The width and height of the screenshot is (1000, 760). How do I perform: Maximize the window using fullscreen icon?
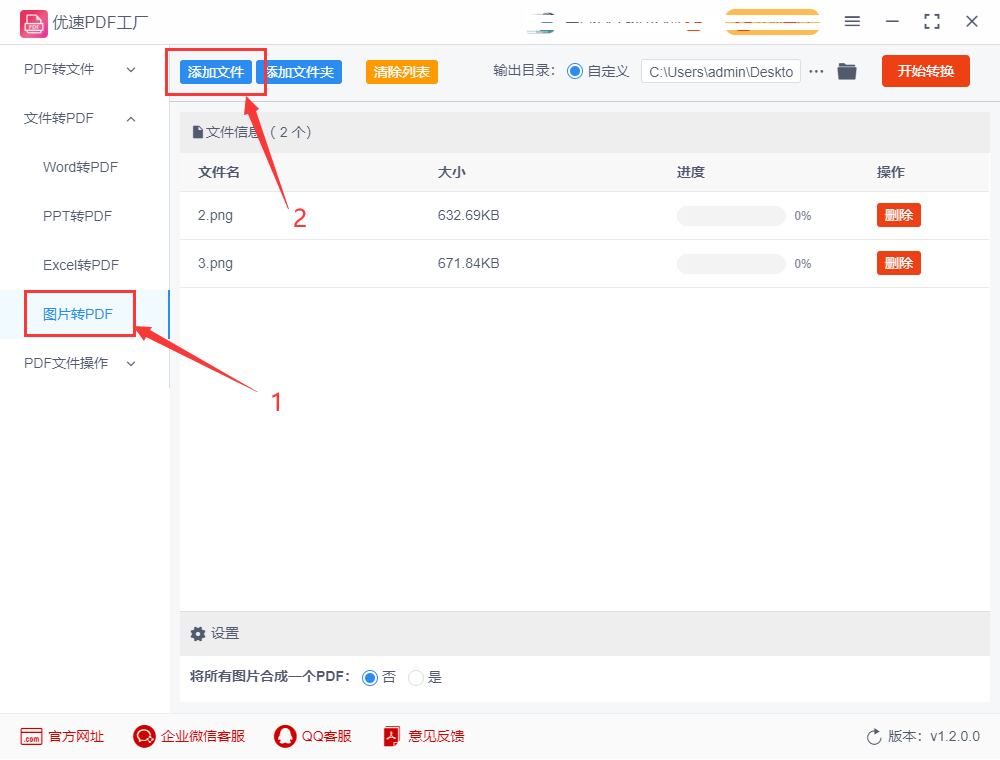tap(932, 22)
